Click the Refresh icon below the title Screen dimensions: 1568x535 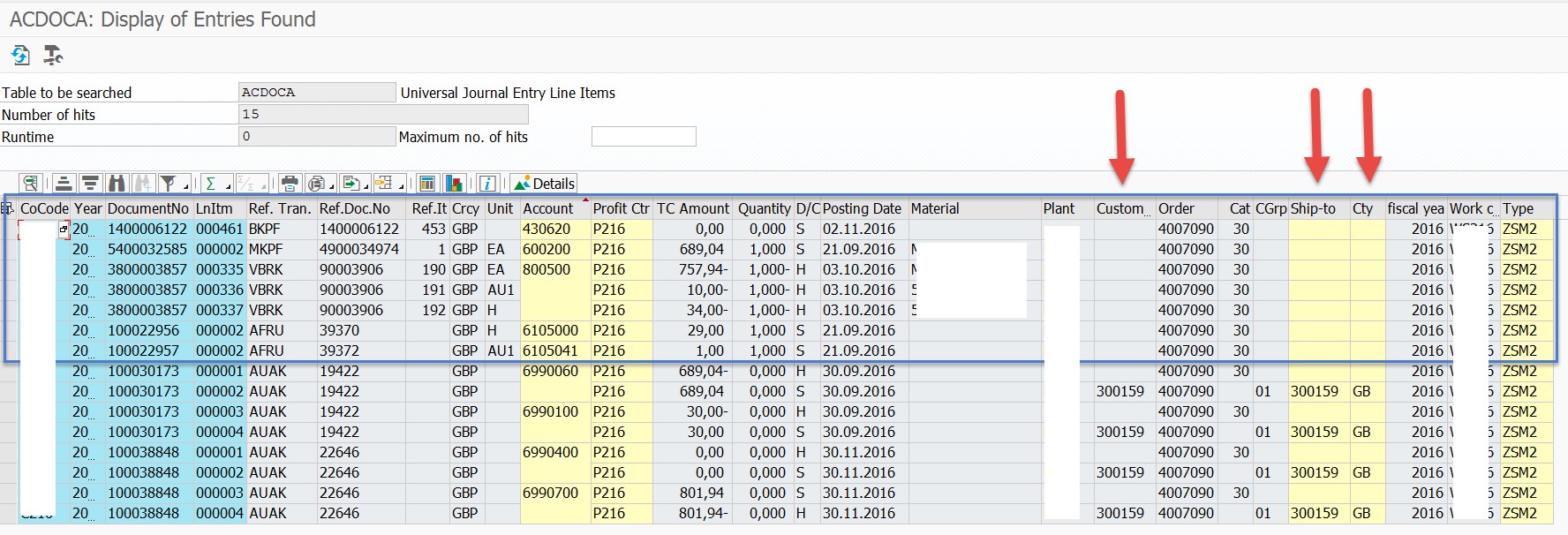(x=20, y=56)
